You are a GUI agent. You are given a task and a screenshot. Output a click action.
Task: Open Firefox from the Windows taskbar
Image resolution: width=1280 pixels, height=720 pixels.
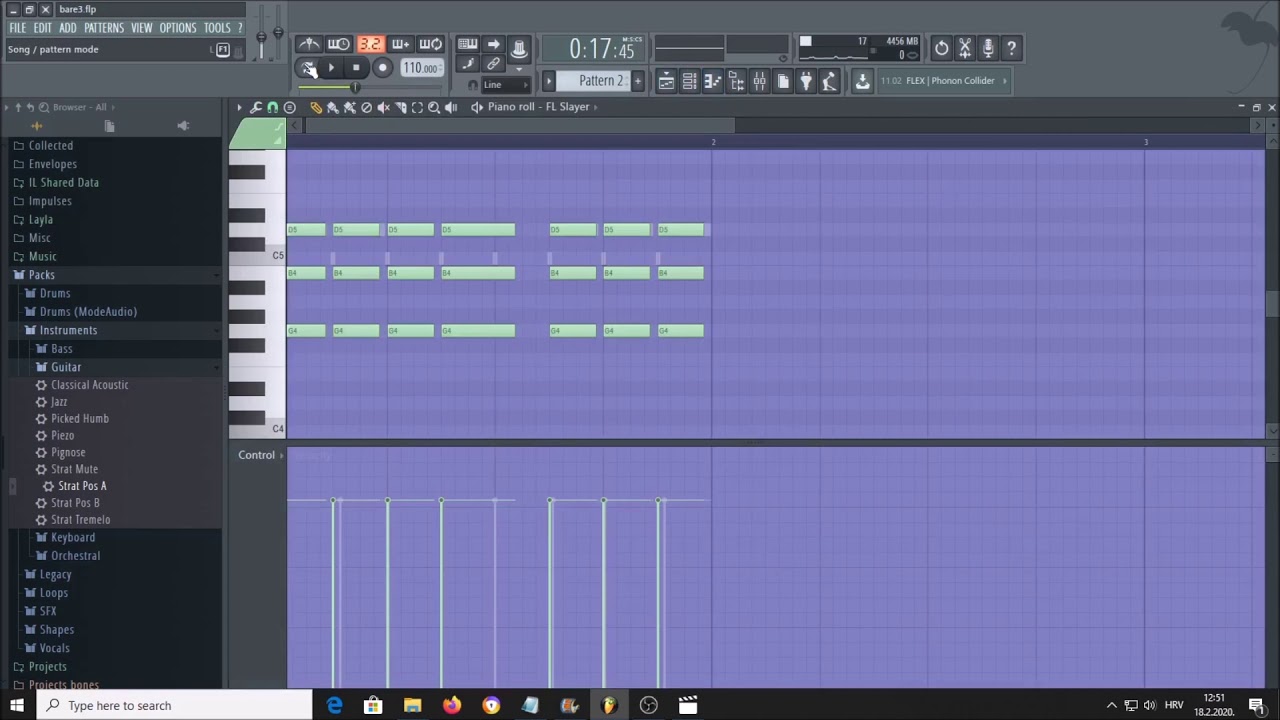[x=452, y=705]
